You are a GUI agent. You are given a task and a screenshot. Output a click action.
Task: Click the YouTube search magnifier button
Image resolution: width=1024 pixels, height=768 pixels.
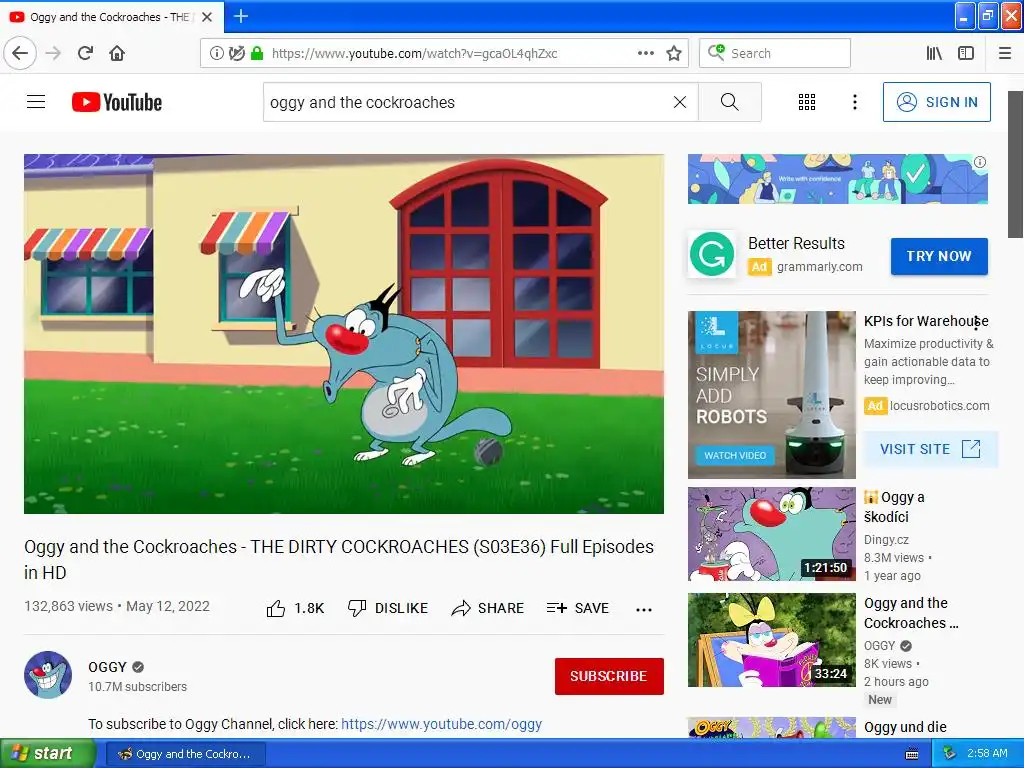[x=729, y=102]
